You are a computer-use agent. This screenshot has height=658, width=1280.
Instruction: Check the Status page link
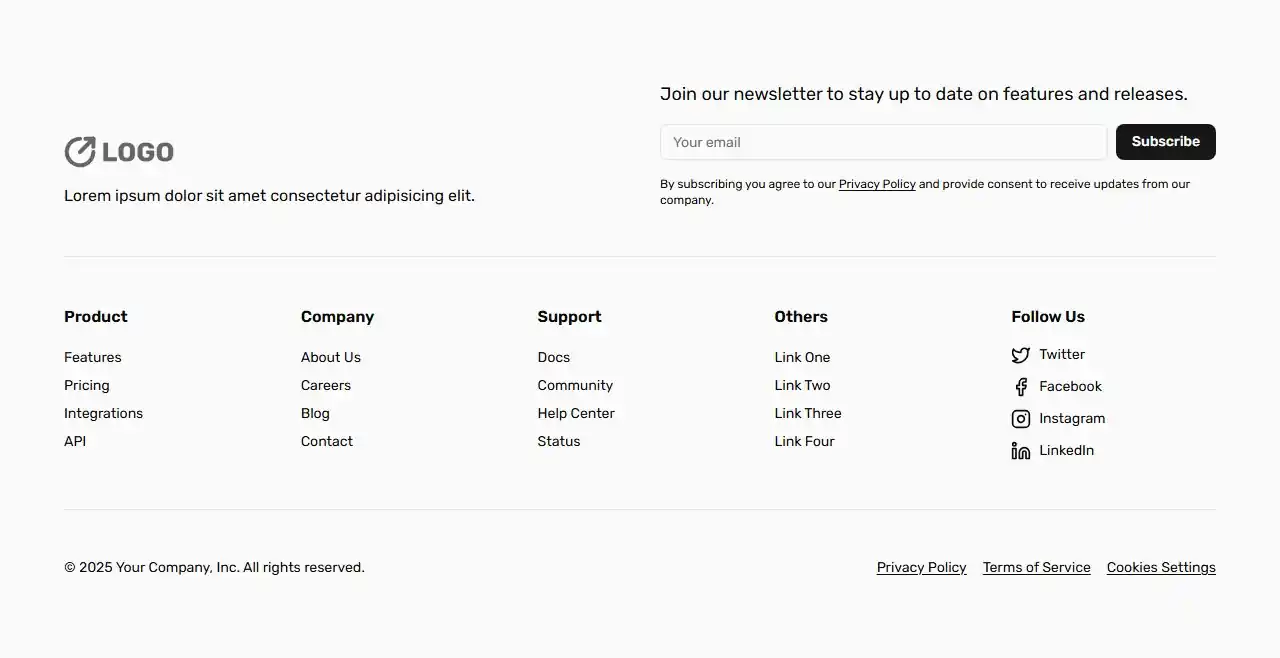pos(558,440)
